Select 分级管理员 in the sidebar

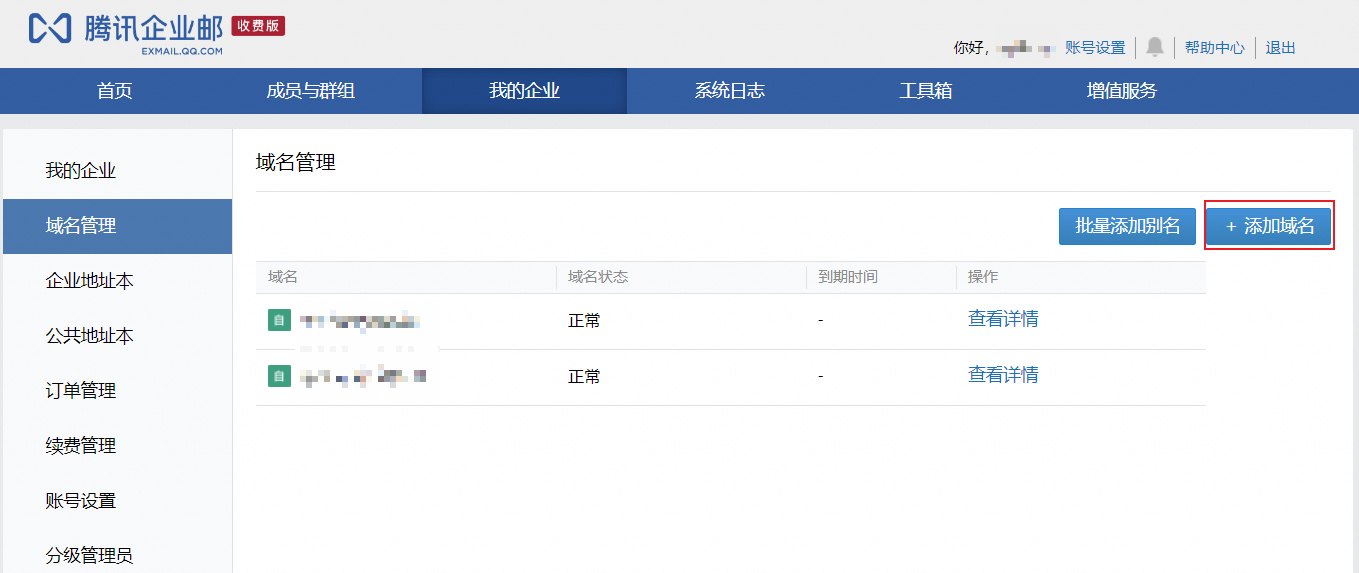pyautogui.click(x=89, y=556)
